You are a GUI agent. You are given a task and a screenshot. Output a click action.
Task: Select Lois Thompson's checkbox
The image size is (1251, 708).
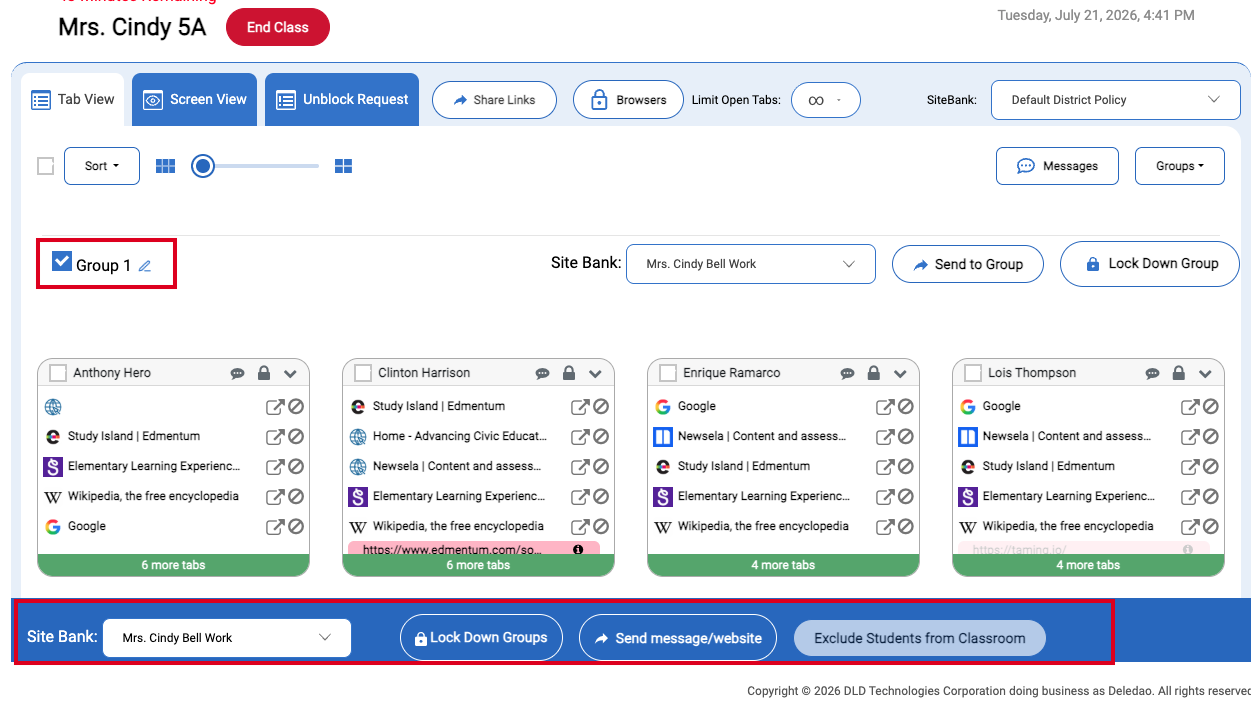(973, 373)
